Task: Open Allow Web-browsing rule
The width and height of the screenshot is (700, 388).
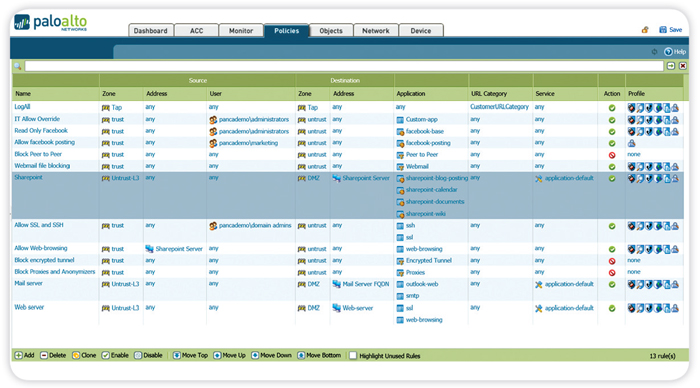Action: 41,248
